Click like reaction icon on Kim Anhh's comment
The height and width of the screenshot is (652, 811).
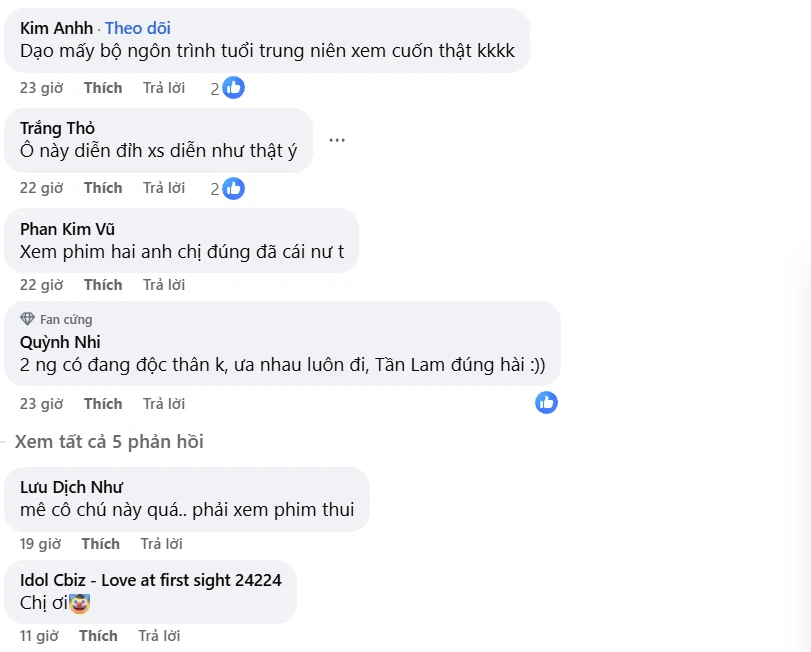tap(233, 88)
